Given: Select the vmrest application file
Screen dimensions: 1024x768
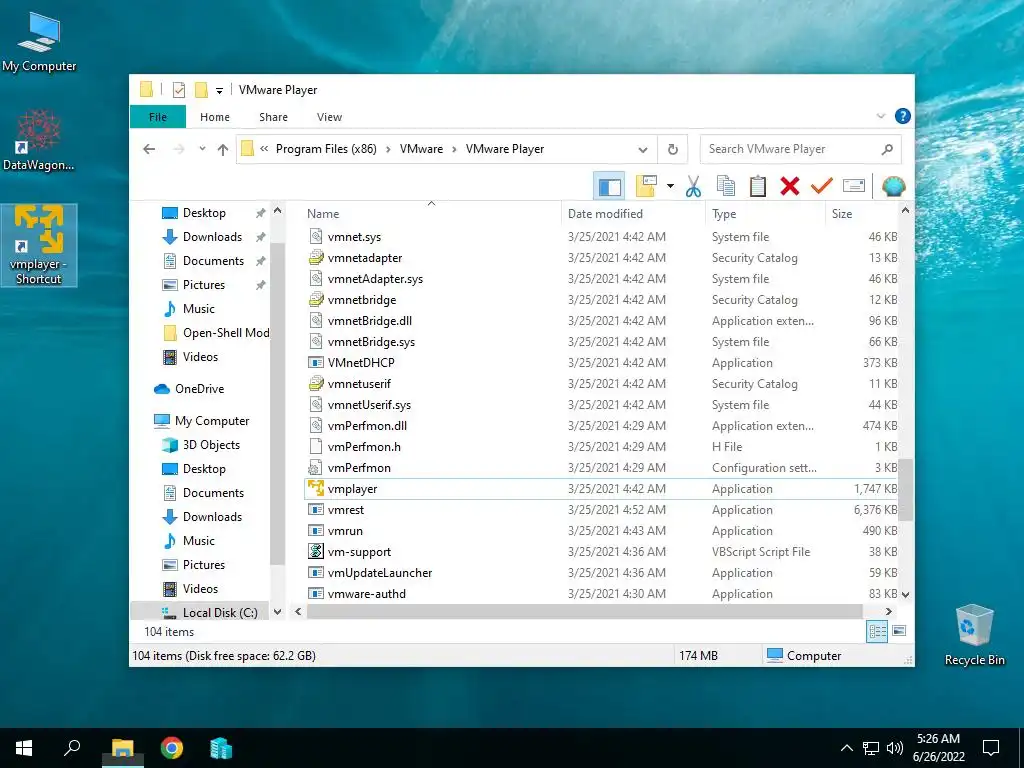Looking at the screenshot, I should (x=601, y=509).
